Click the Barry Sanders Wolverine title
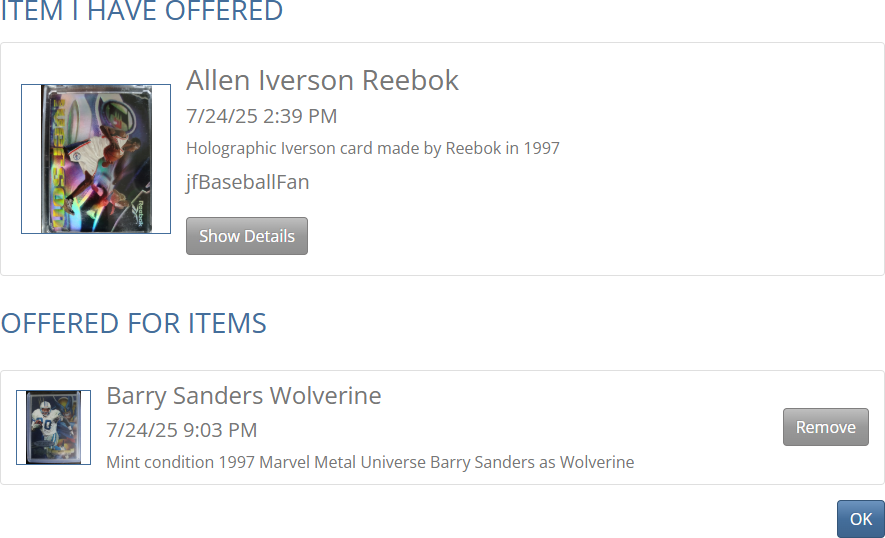The image size is (885, 538). (x=243, y=395)
